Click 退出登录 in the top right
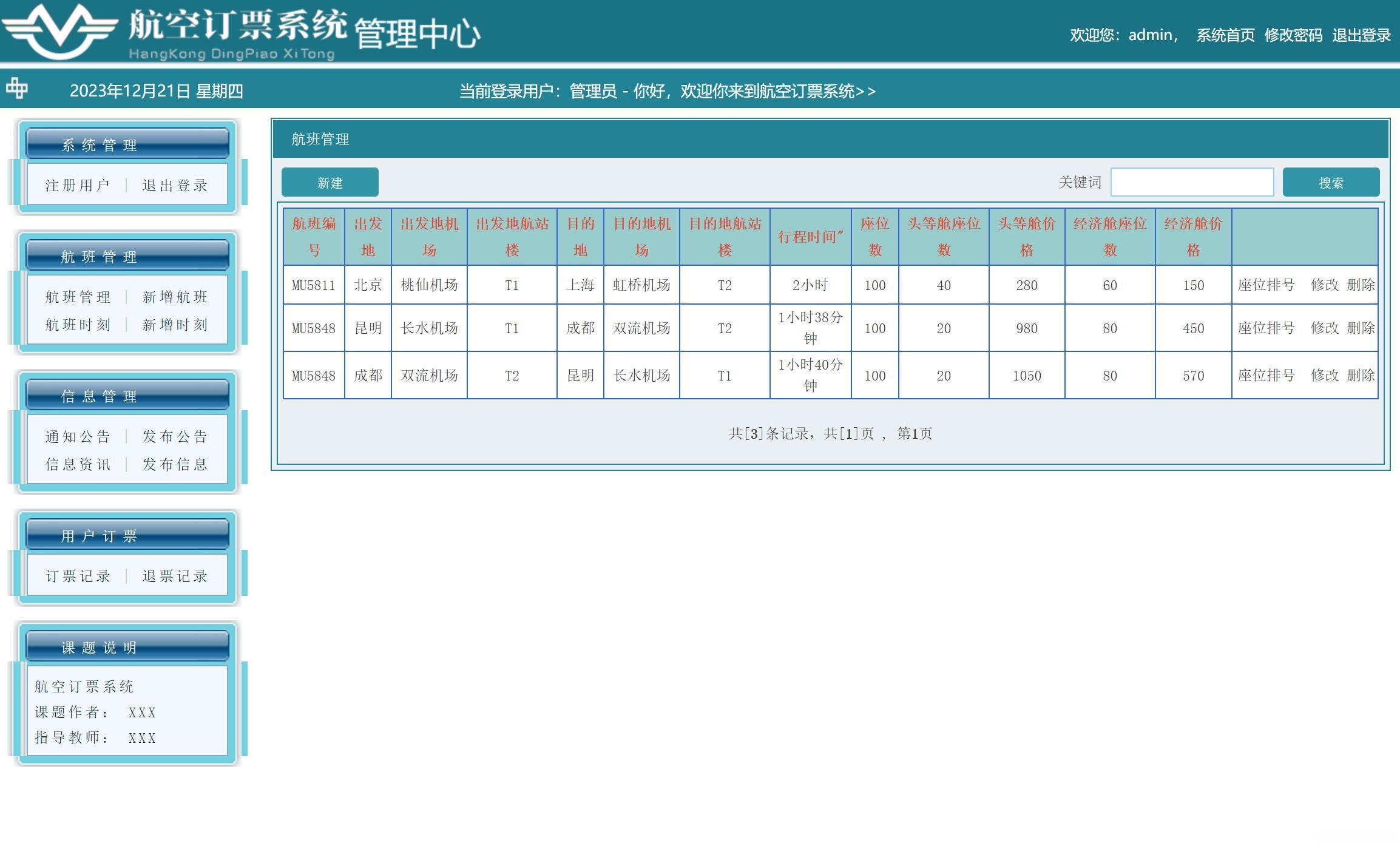Image resolution: width=1400 pixels, height=849 pixels. tap(1361, 35)
